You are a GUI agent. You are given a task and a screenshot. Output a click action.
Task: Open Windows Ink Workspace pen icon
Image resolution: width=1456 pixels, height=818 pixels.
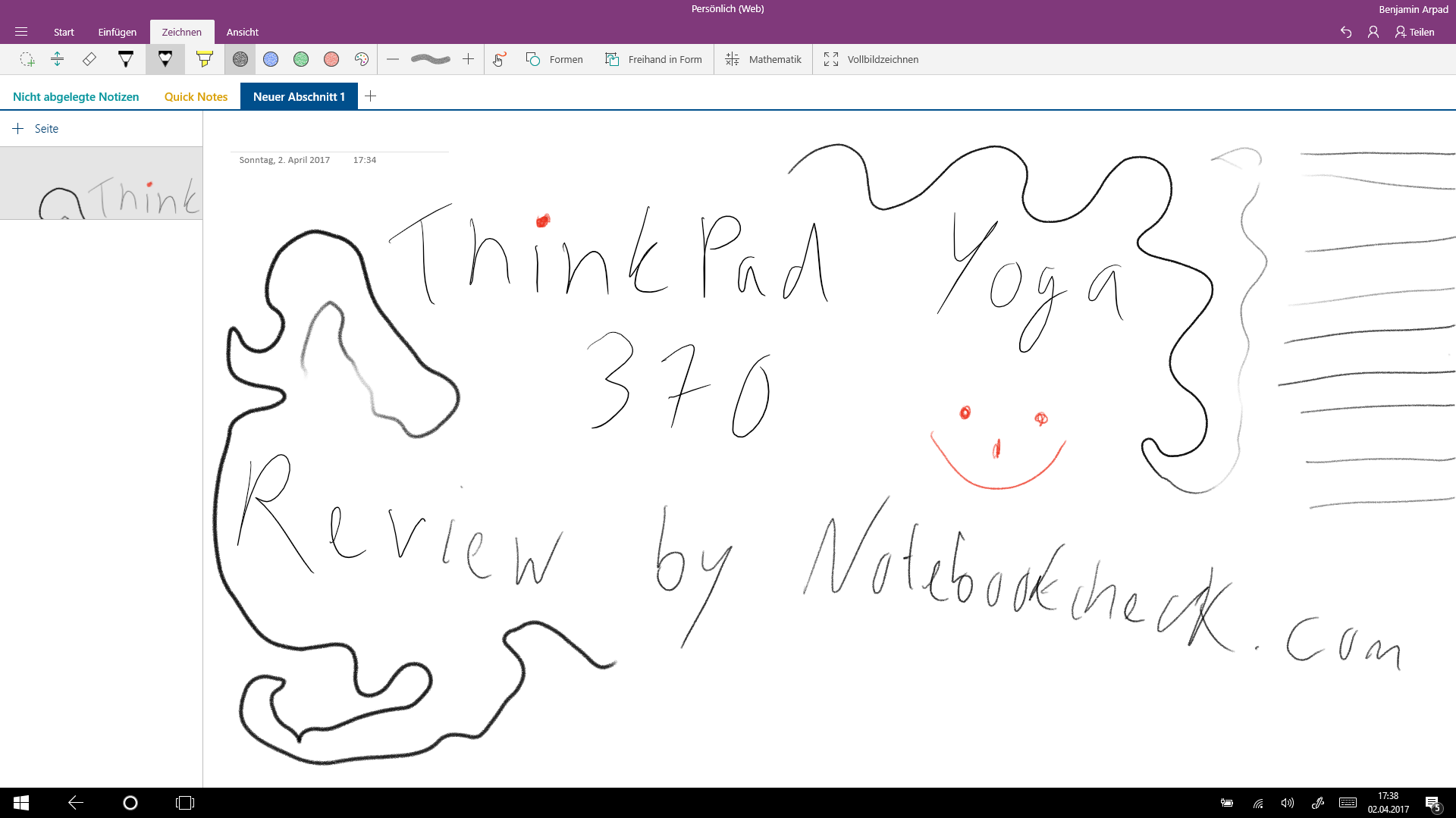tap(1318, 803)
